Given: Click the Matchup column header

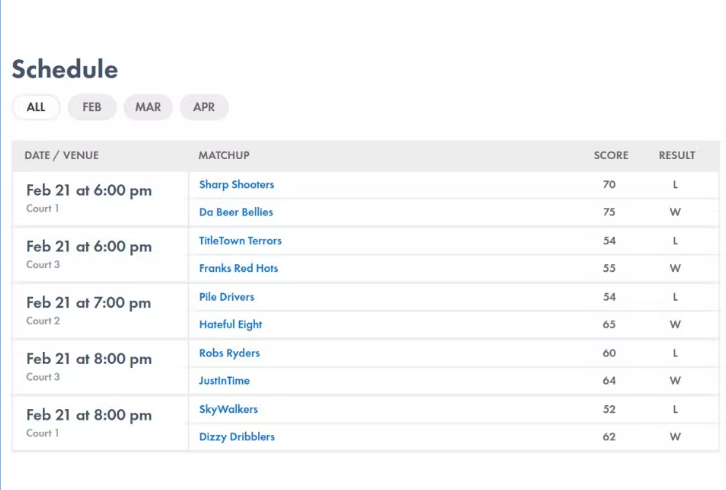Looking at the screenshot, I should pyautogui.click(x=224, y=156).
